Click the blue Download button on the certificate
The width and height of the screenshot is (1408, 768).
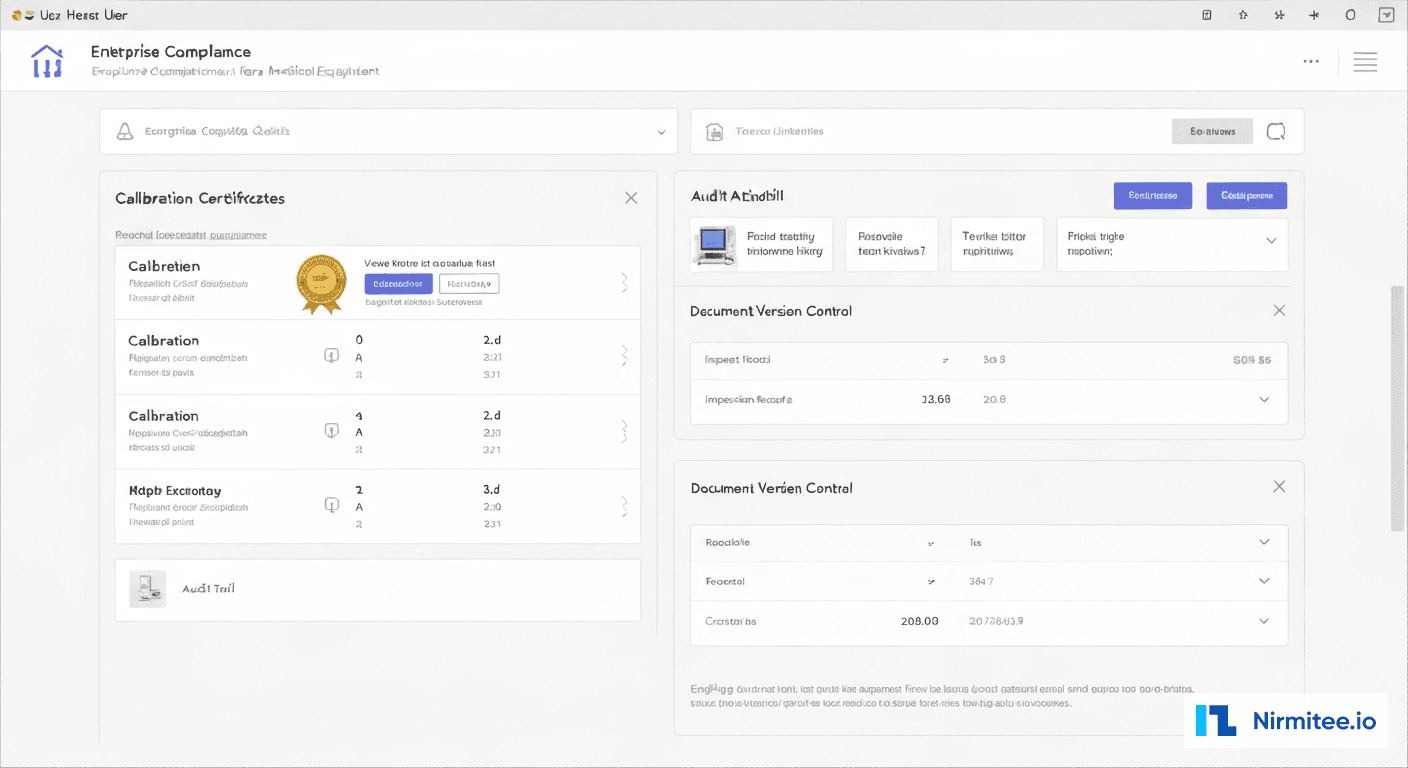(x=397, y=283)
